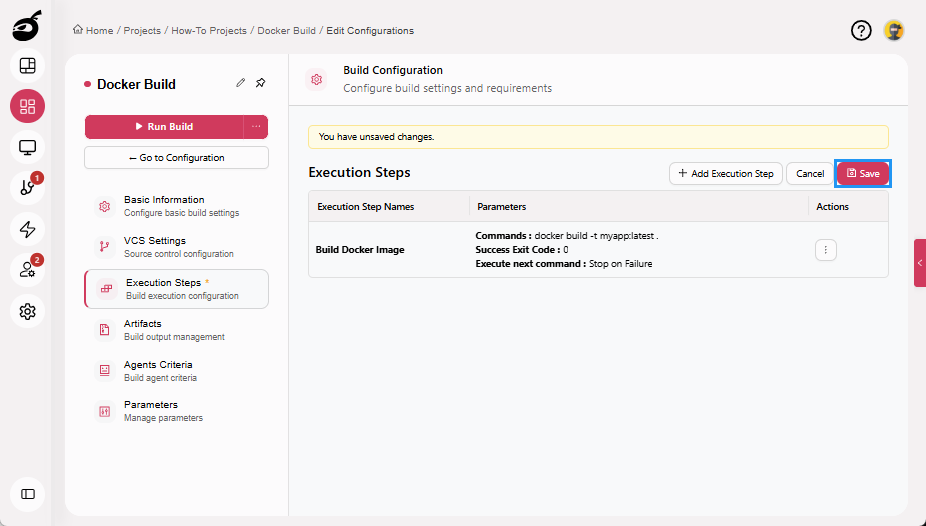Screen dimensions: 926x526
Task: Edit Docker Build name with pencil icon
Action: [x=240, y=83]
